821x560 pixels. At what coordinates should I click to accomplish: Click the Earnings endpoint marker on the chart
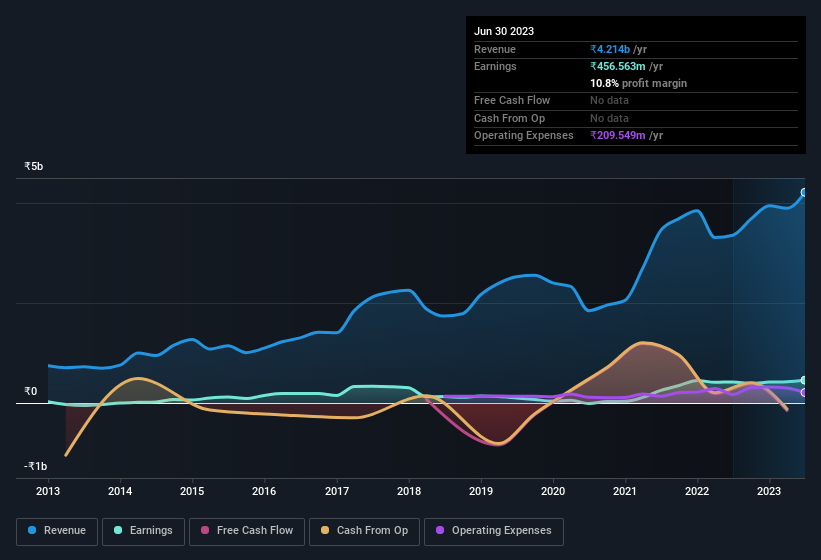point(804,380)
